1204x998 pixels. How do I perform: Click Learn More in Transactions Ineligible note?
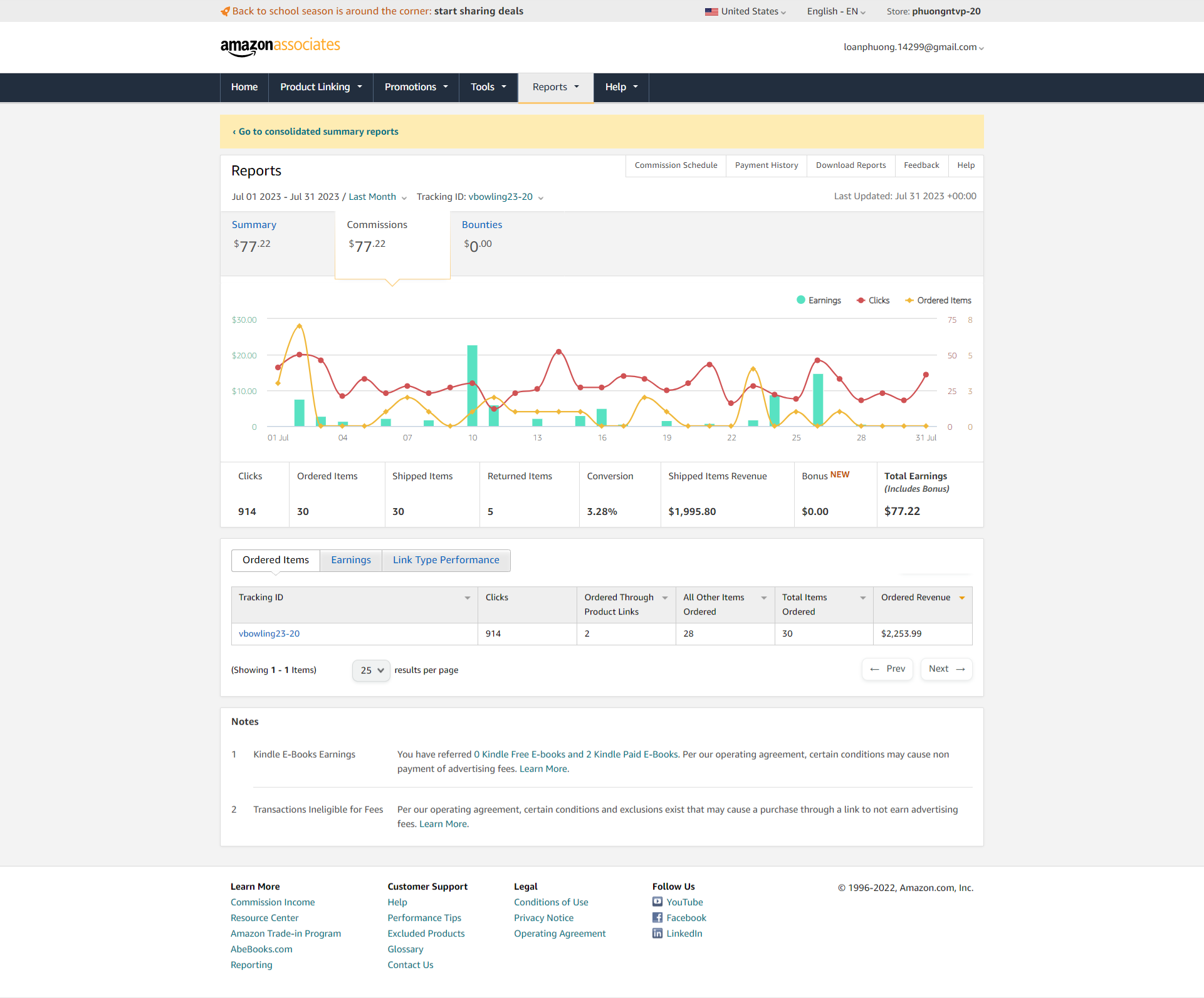(444, 824)
